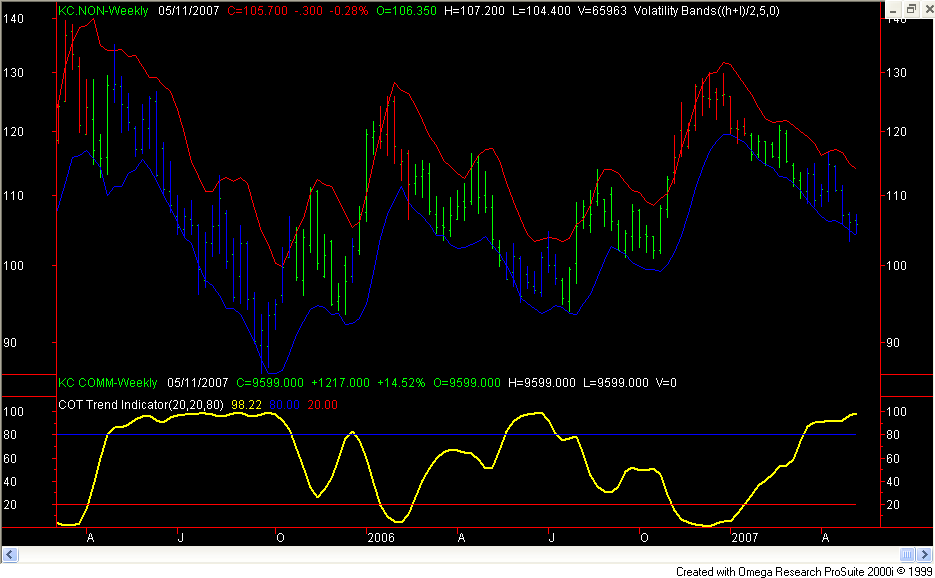This screenshot has height=578, width=935.
Task: Click the V=65963 volume value
Action: coord(602,11)
